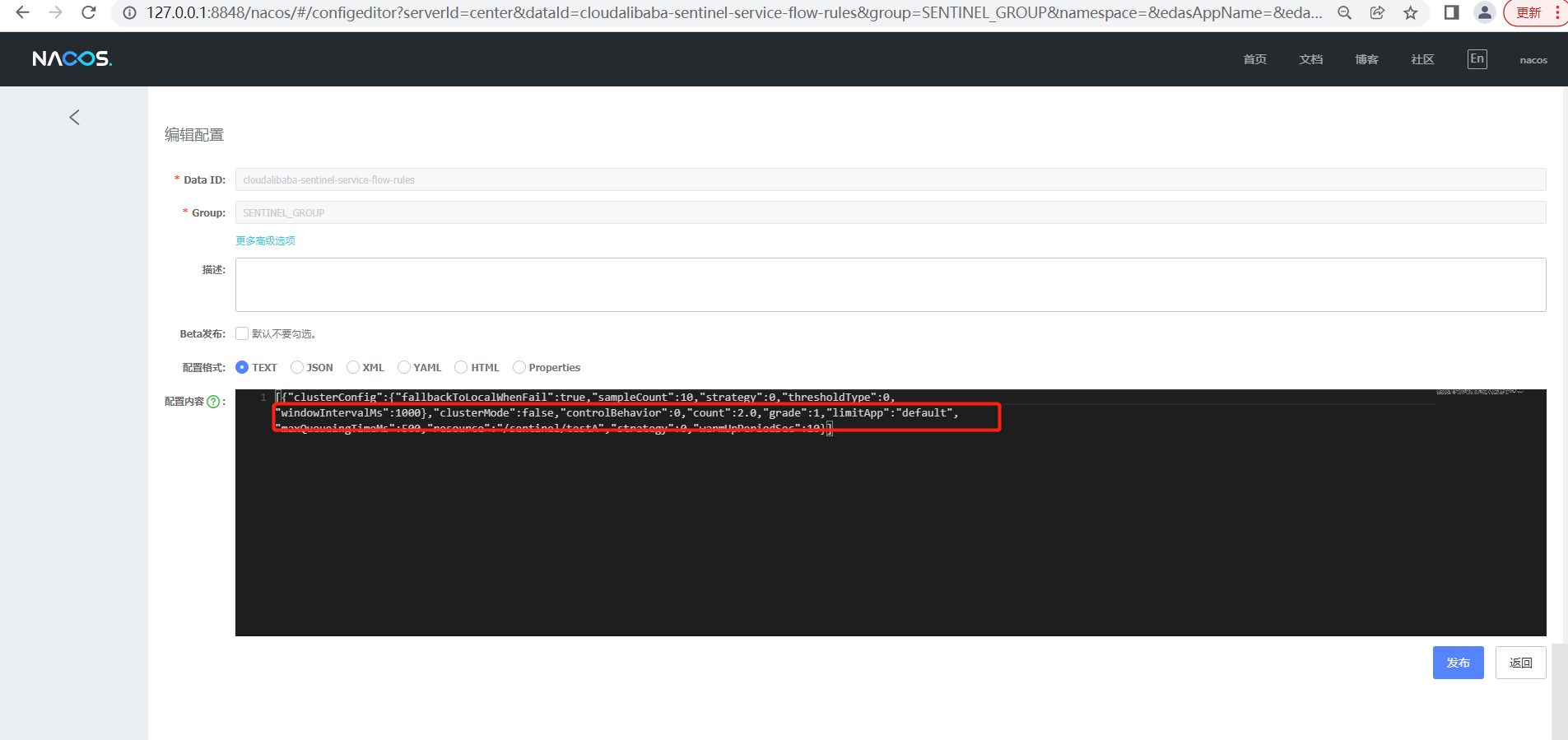Click the site information icon in address bar
The height and width of the screenshot is (740, 1568).
pyautogui.click(x=129, y=13)
